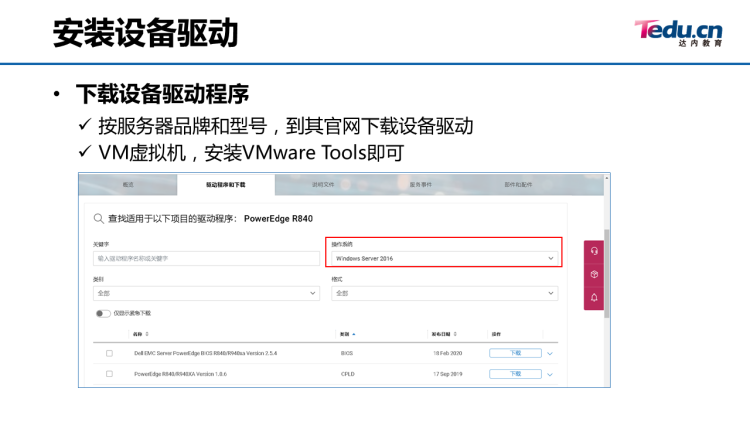Click the line 按服务器品牌和型号，到其官网下载设备驱动
The height and width of the screenshot is (422, 750).
(x=286, y=126)
